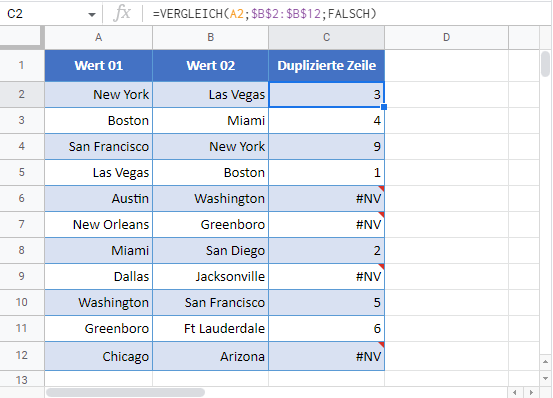Click the horizontal scroll left arrow
This screenshot has width=553, height=398.
pos(515,392)
